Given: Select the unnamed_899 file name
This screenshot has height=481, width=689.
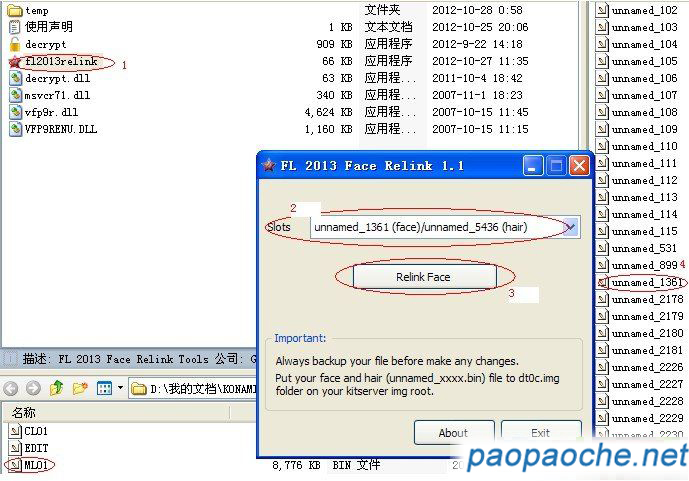Looking at the screenshot, I should (645, 265).
